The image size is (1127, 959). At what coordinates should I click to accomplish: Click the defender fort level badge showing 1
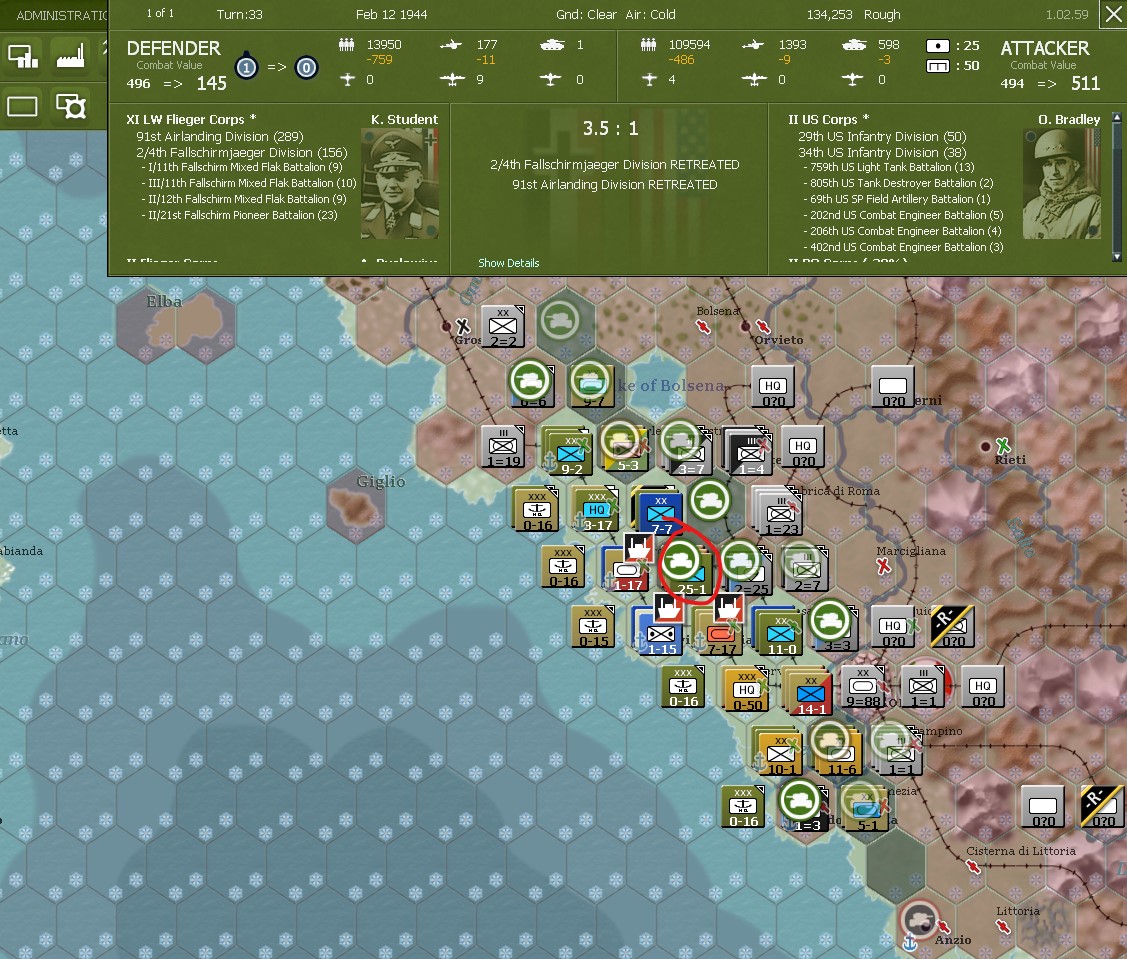247,68
